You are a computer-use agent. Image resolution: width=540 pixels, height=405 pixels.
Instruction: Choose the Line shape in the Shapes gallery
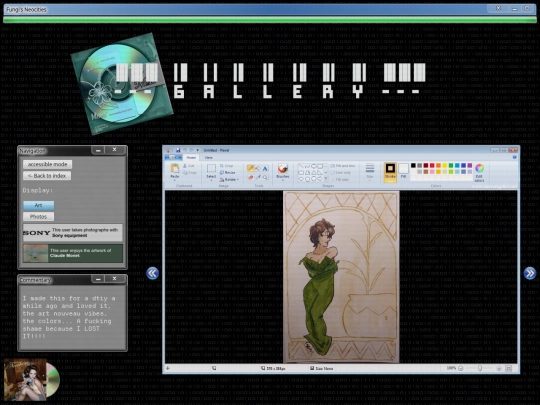click(301, 166)
